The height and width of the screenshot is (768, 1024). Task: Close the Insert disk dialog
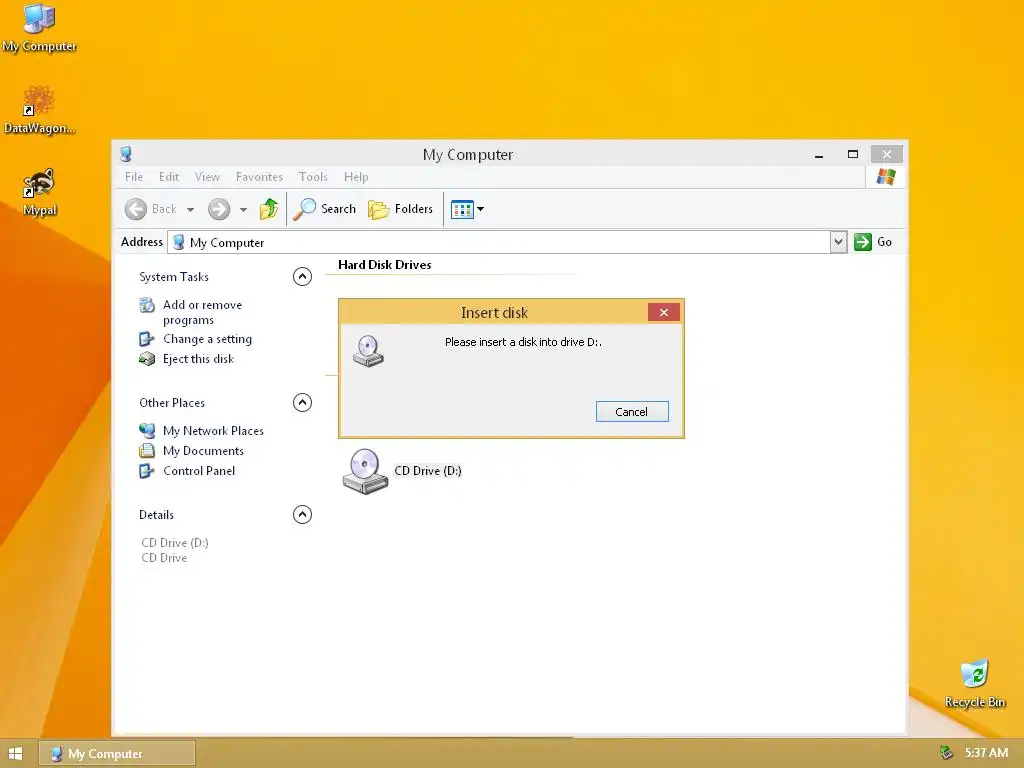click(x=664, y=312)
